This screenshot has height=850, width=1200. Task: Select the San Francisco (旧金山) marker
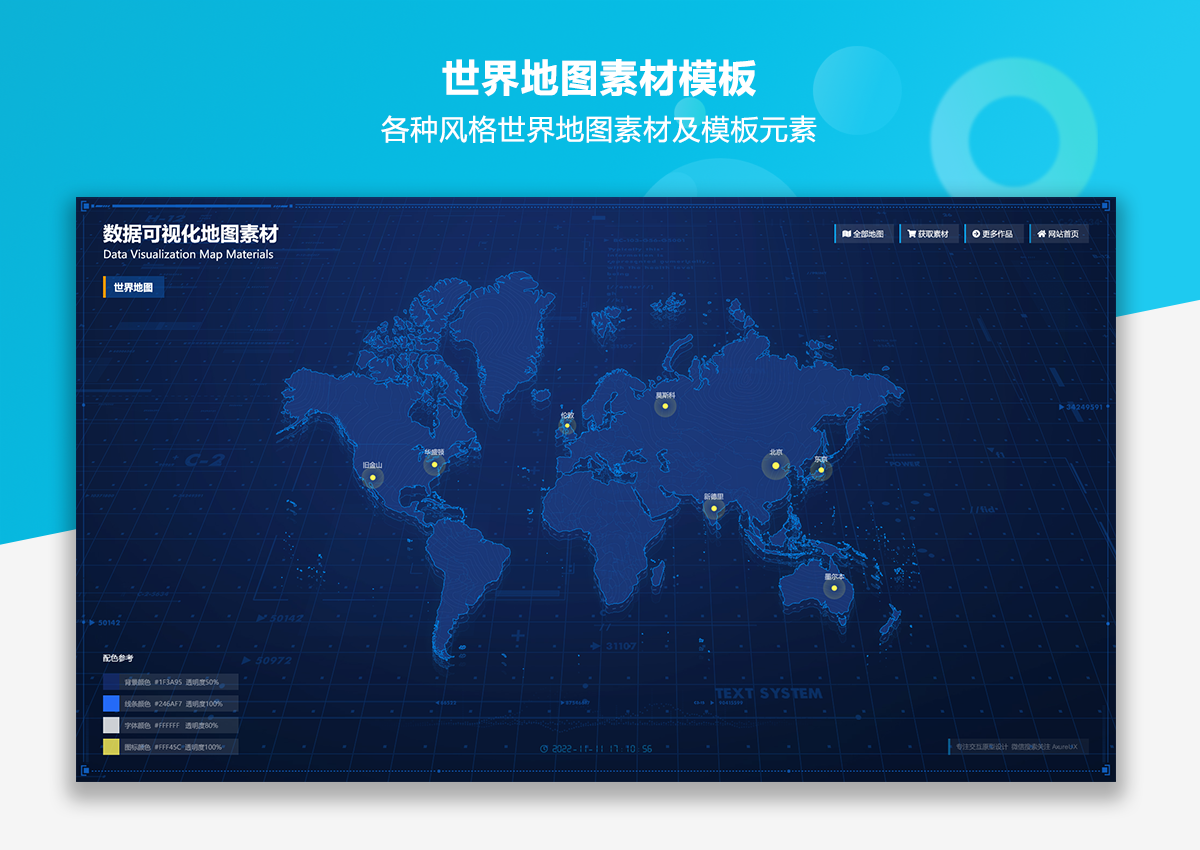pyautogui.click(x=372, y=477)
